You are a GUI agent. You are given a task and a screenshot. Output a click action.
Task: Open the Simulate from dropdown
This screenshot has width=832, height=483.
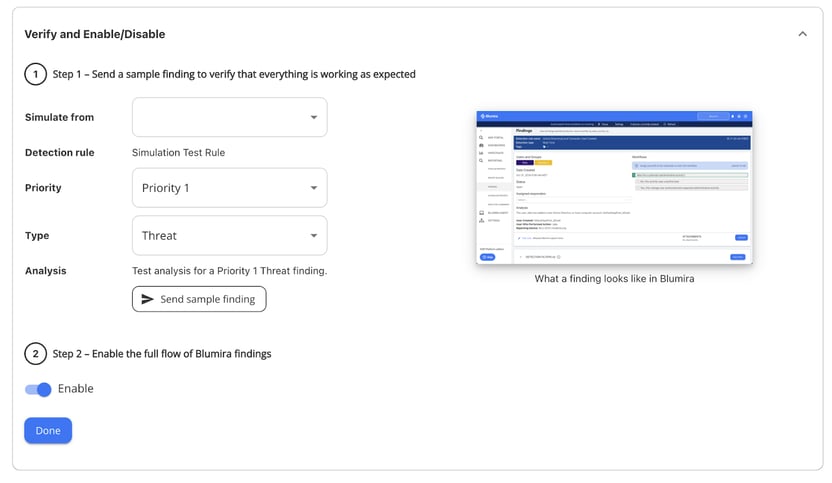[229, 117]
